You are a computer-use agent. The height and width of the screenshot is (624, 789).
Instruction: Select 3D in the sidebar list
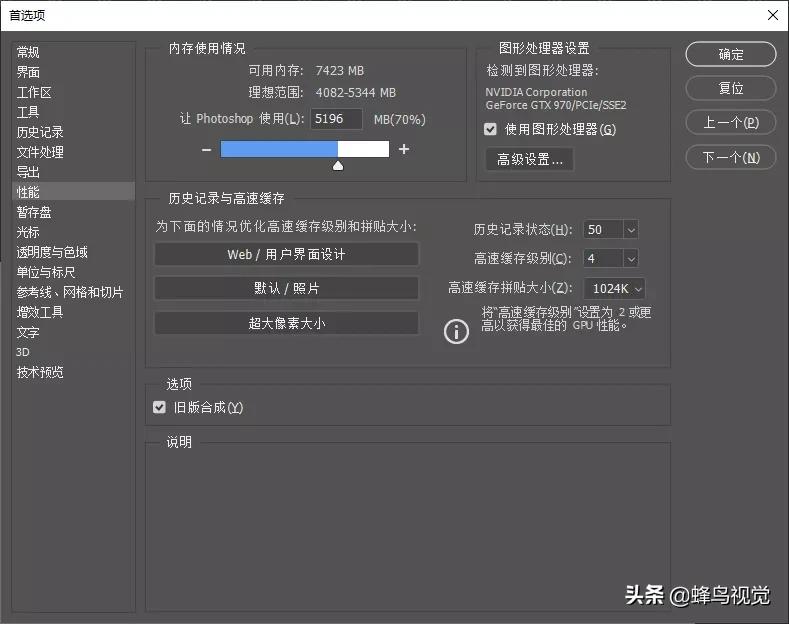point(73,352)
